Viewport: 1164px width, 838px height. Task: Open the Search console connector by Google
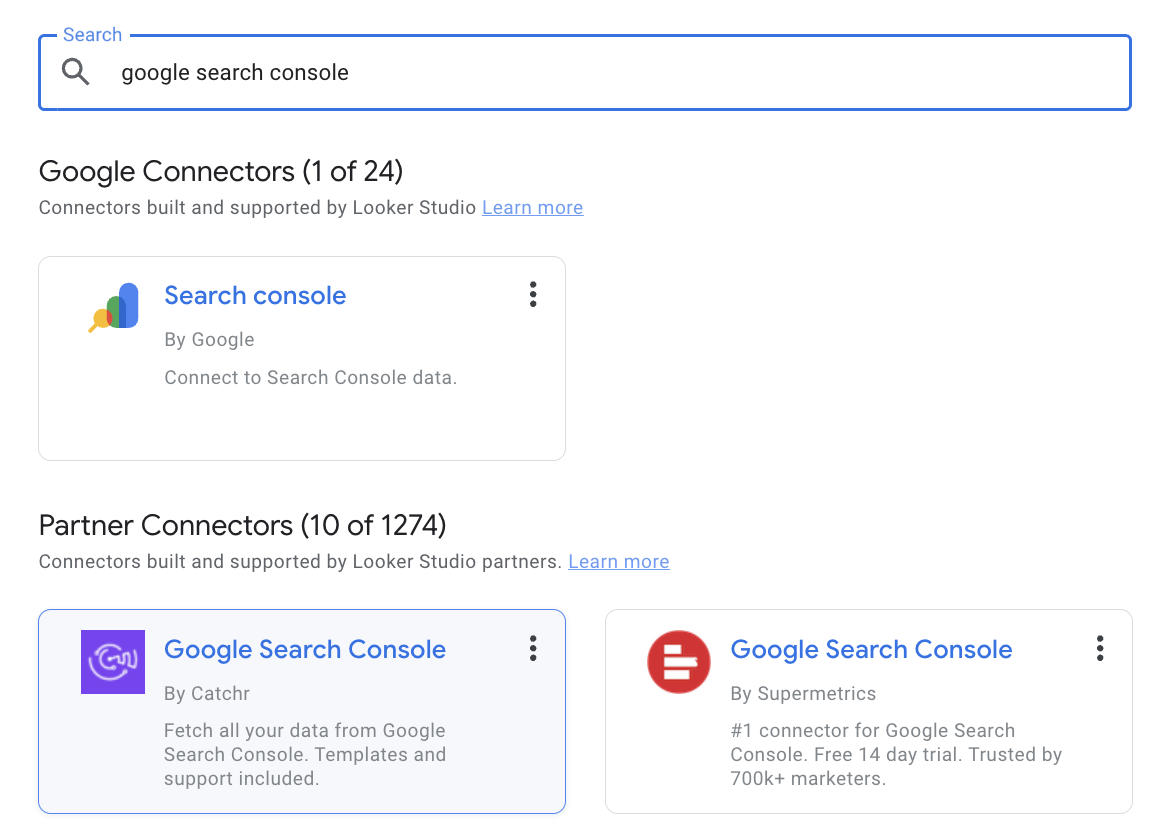coord(255,296)
